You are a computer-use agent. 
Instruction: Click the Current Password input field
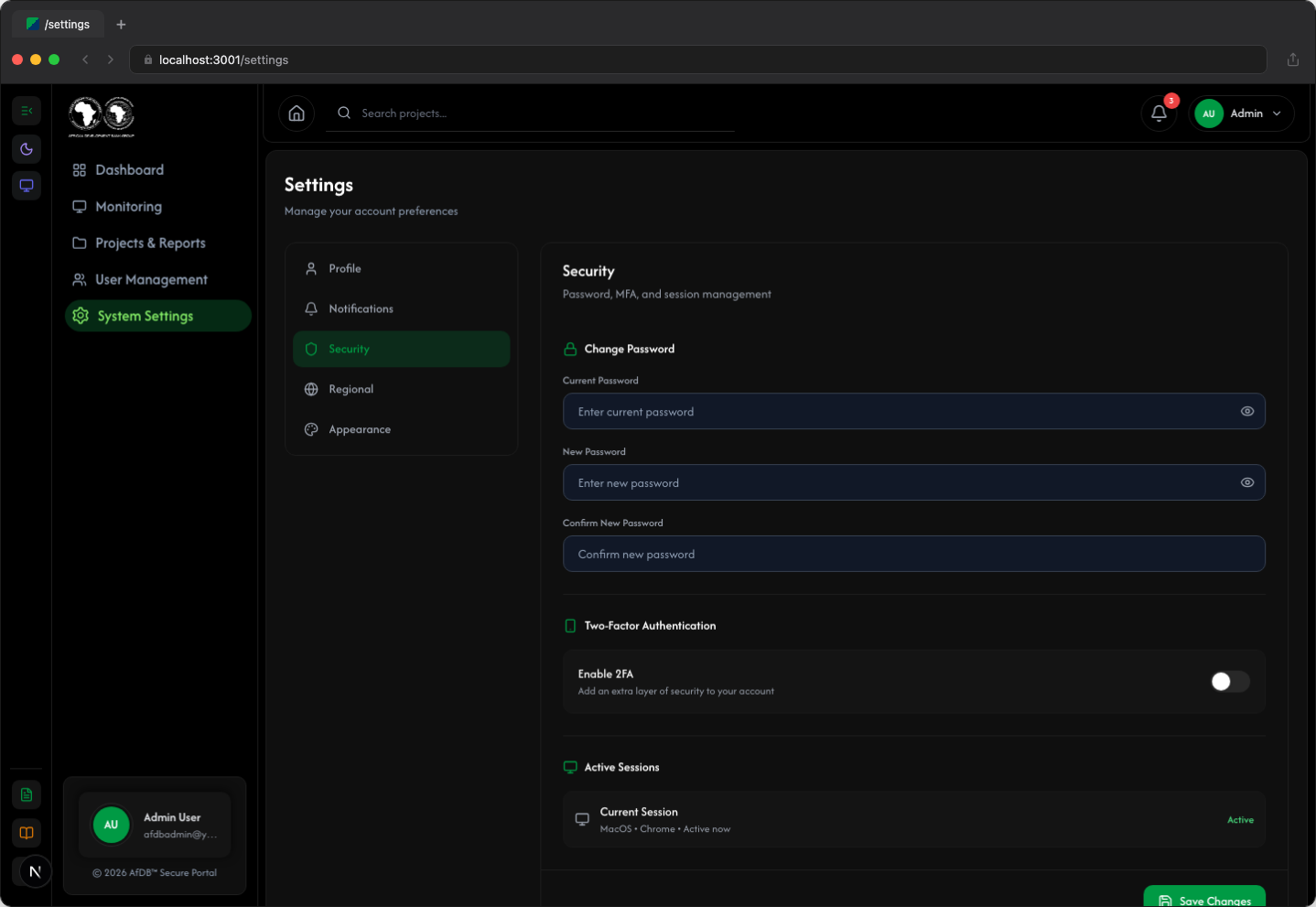[x=914, y=412]
